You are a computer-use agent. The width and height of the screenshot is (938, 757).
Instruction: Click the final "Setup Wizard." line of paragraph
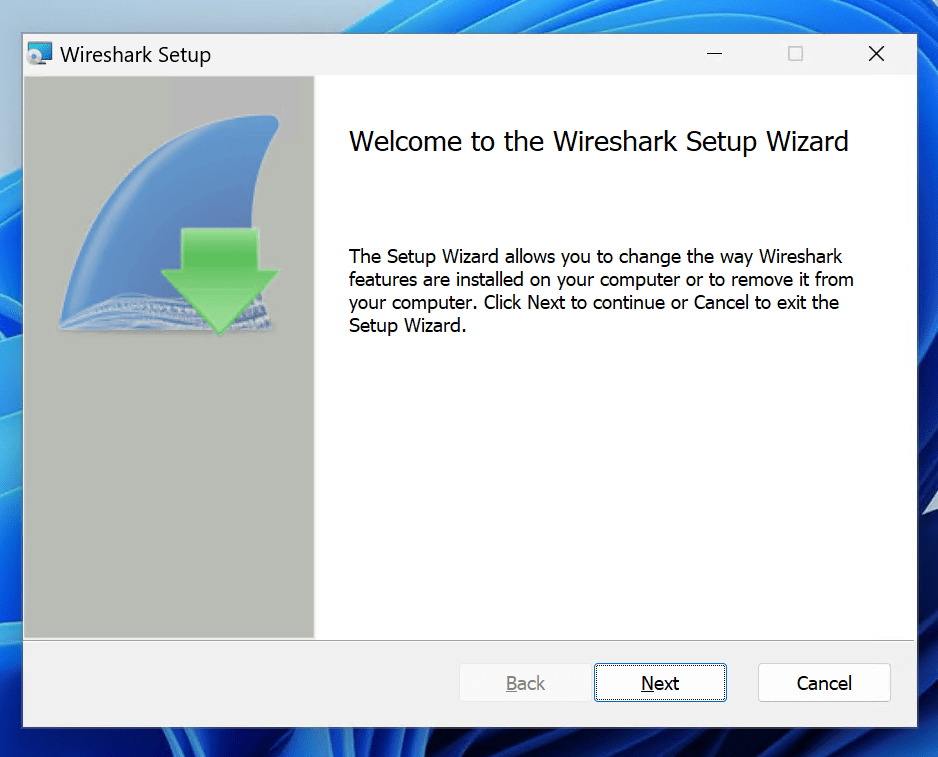click(407, 326)
